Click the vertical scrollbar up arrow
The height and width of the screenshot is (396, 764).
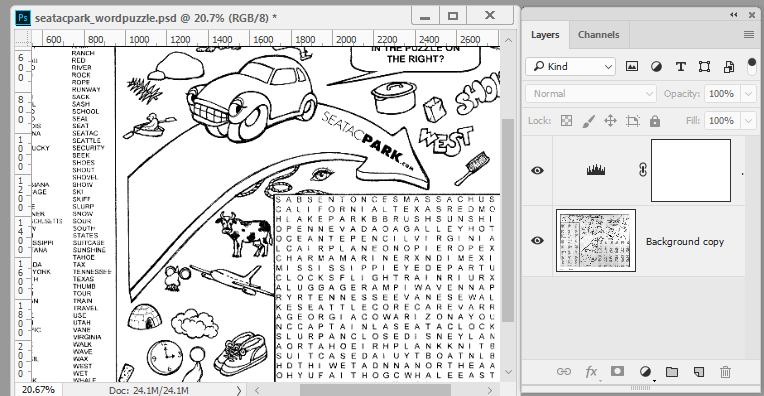coord(508,40)
